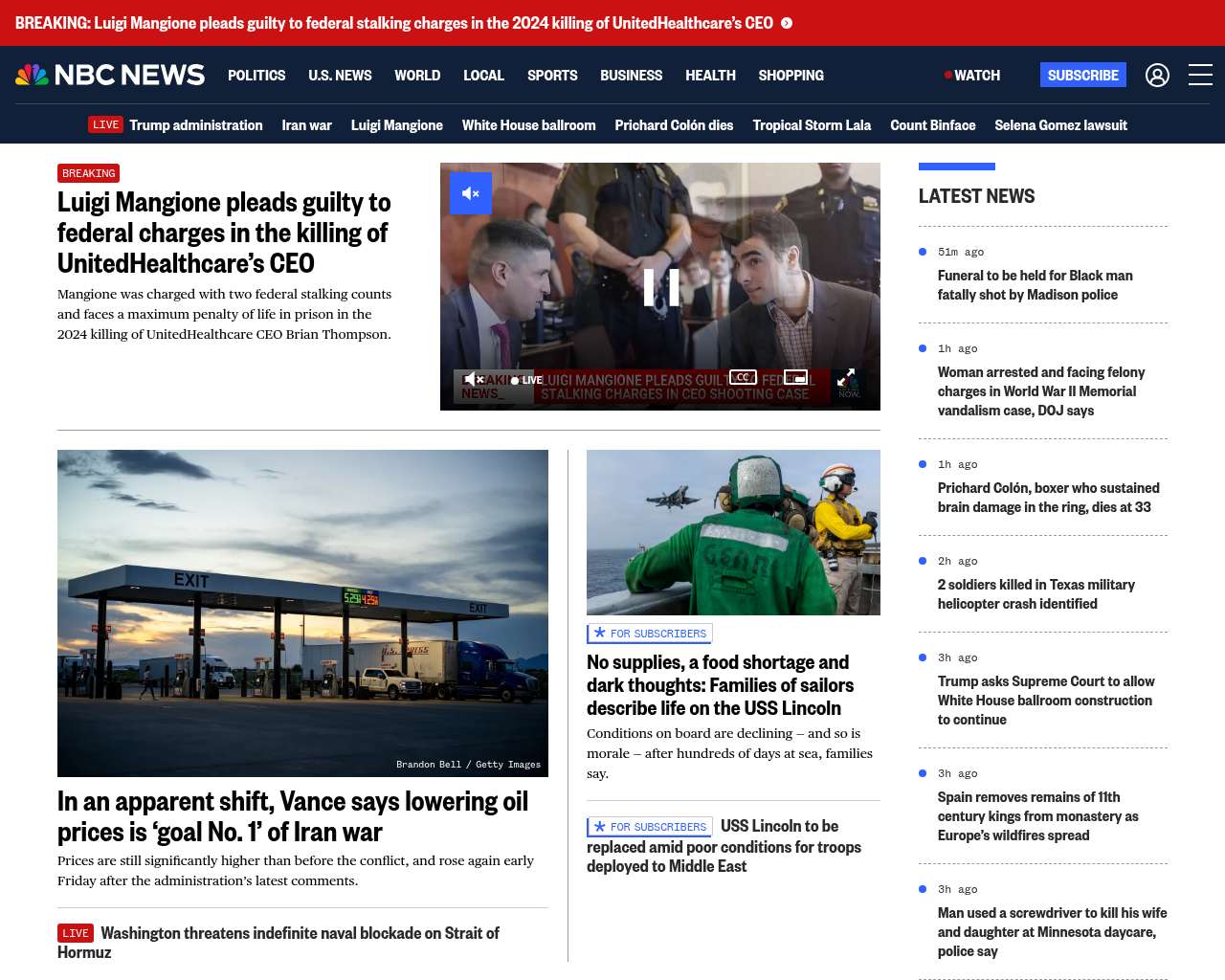The image size is (1225, 980).
Task: Open the Mangione pleads guilty main headline
Action: coord(224,233)
